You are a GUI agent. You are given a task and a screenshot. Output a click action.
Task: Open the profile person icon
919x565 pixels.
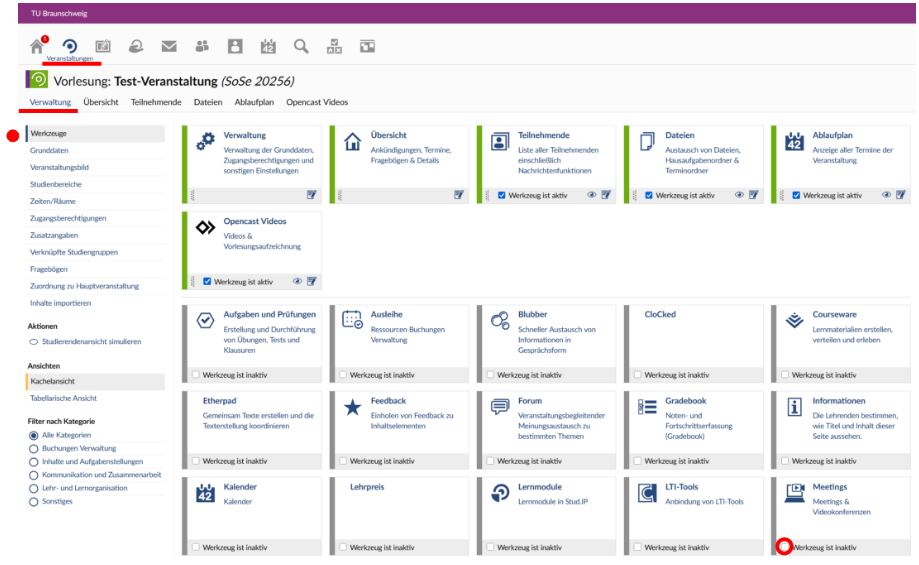point(235,46)
